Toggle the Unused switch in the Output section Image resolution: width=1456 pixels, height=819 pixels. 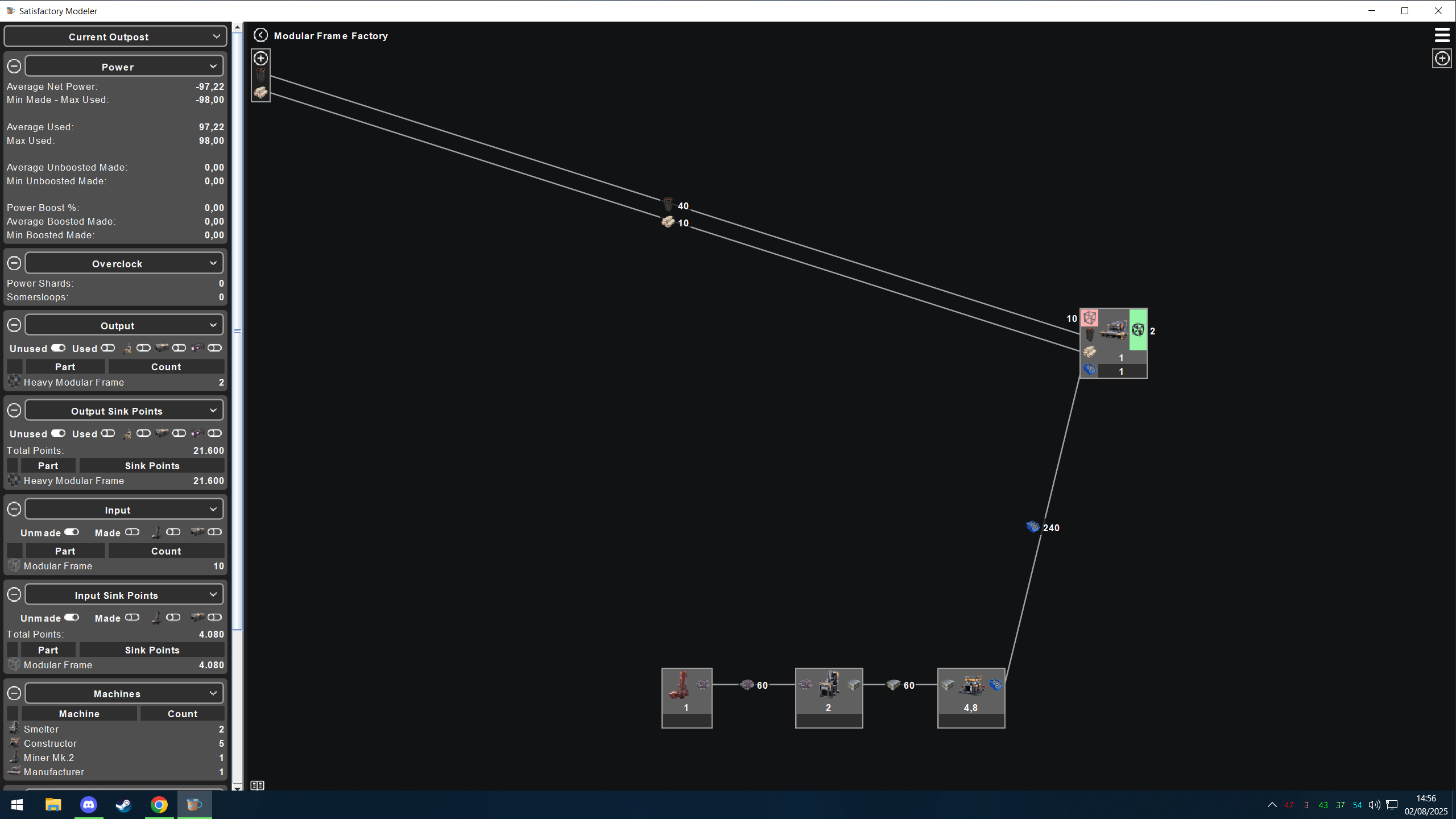point(58,348)
